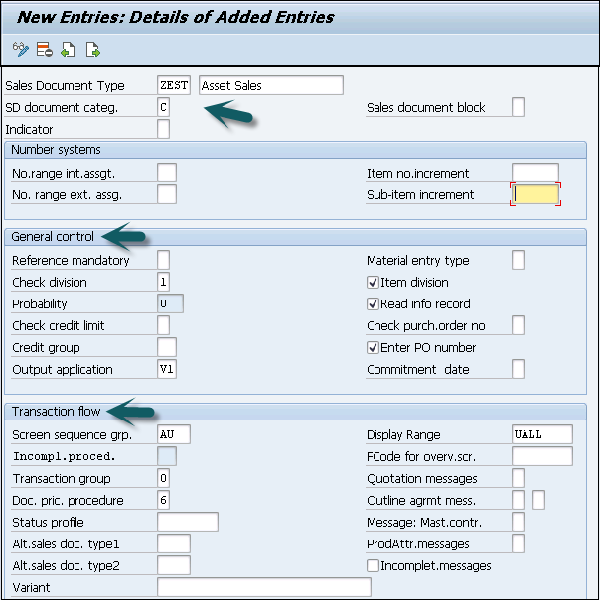Click the Output application field V1
600x600 pixels.
coord(167,370)
